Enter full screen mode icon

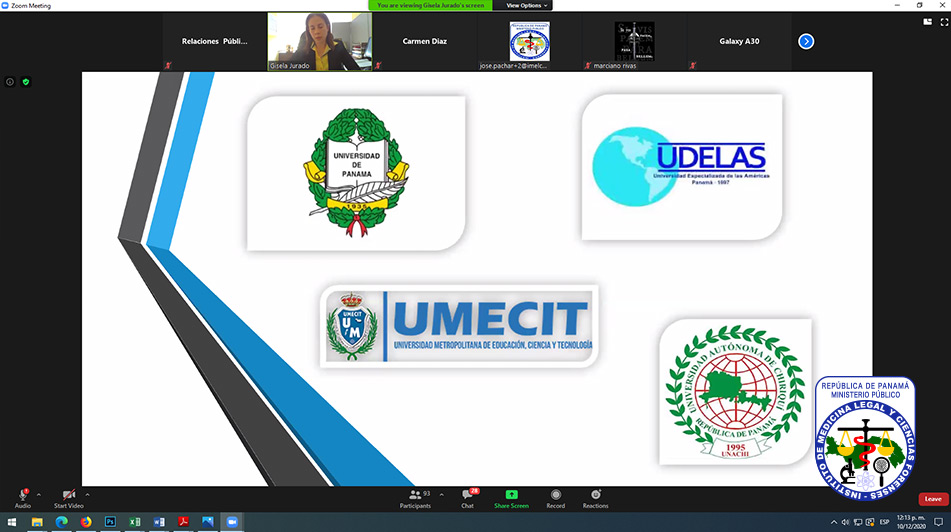[944, 22]
